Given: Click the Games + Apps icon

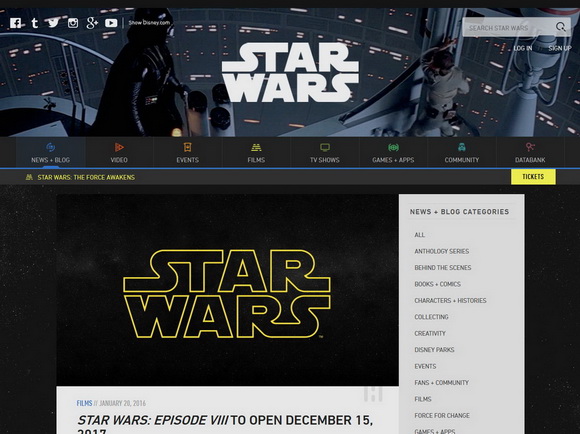Looking at the screenshot, I should (393, 148).
